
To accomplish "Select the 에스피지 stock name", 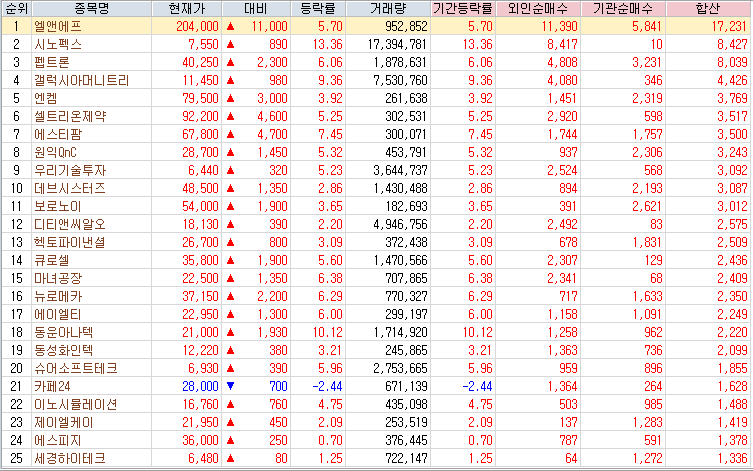I will pyautogui.click(x=58, y=441).
